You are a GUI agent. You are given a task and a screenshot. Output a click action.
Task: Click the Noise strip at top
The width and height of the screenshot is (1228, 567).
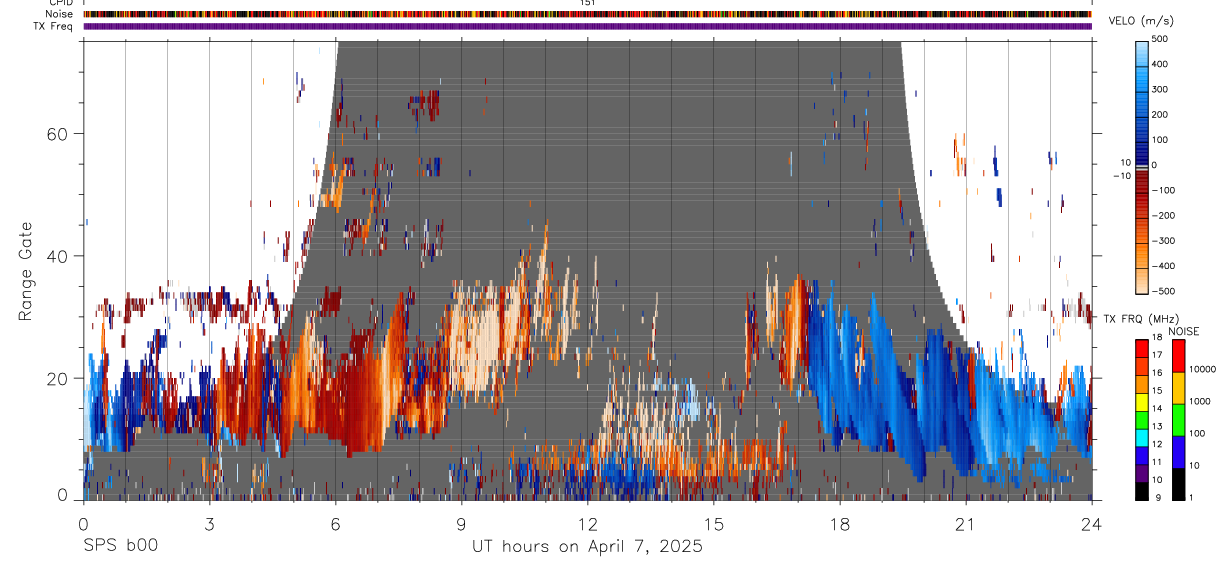pos(587,14)
